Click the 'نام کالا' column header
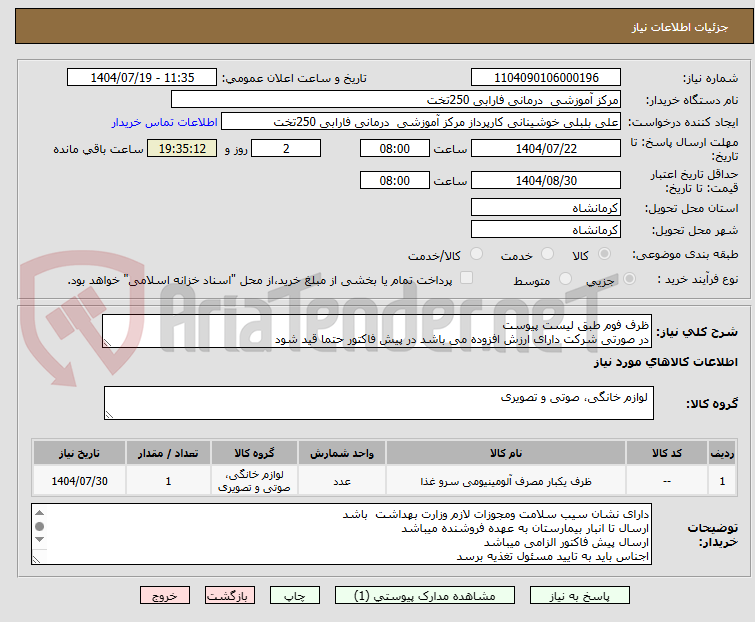The image size is (755, 622). [x=506, y=453]
